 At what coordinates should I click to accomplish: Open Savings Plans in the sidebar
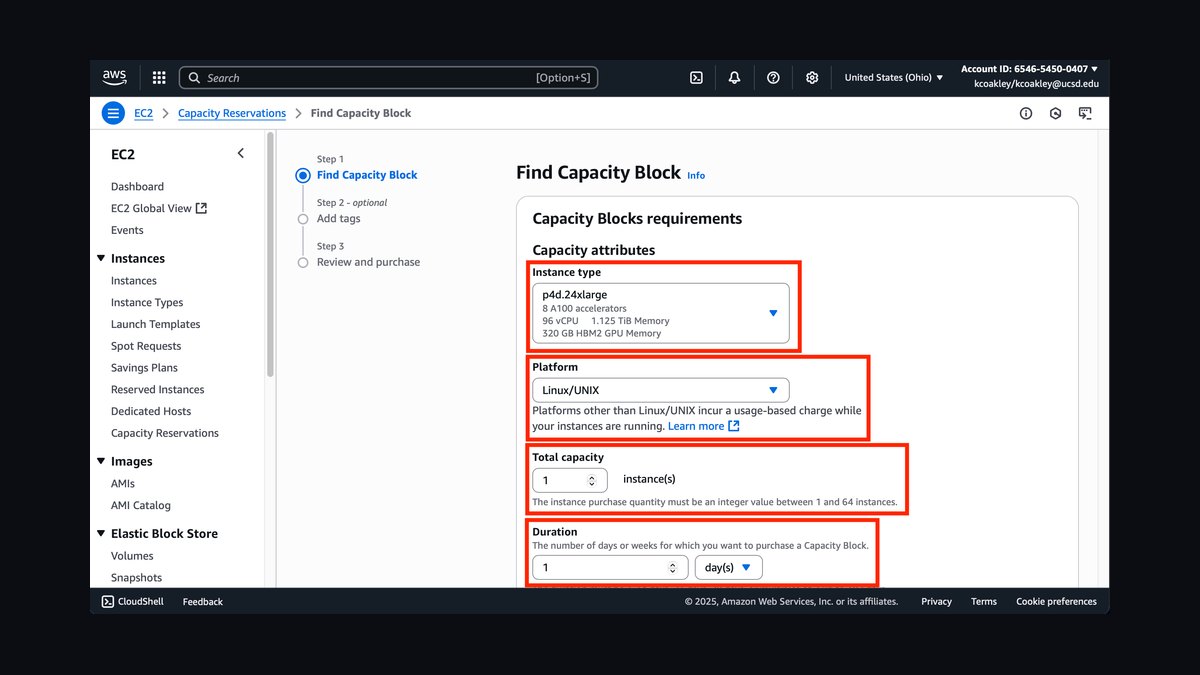point(144,368)
